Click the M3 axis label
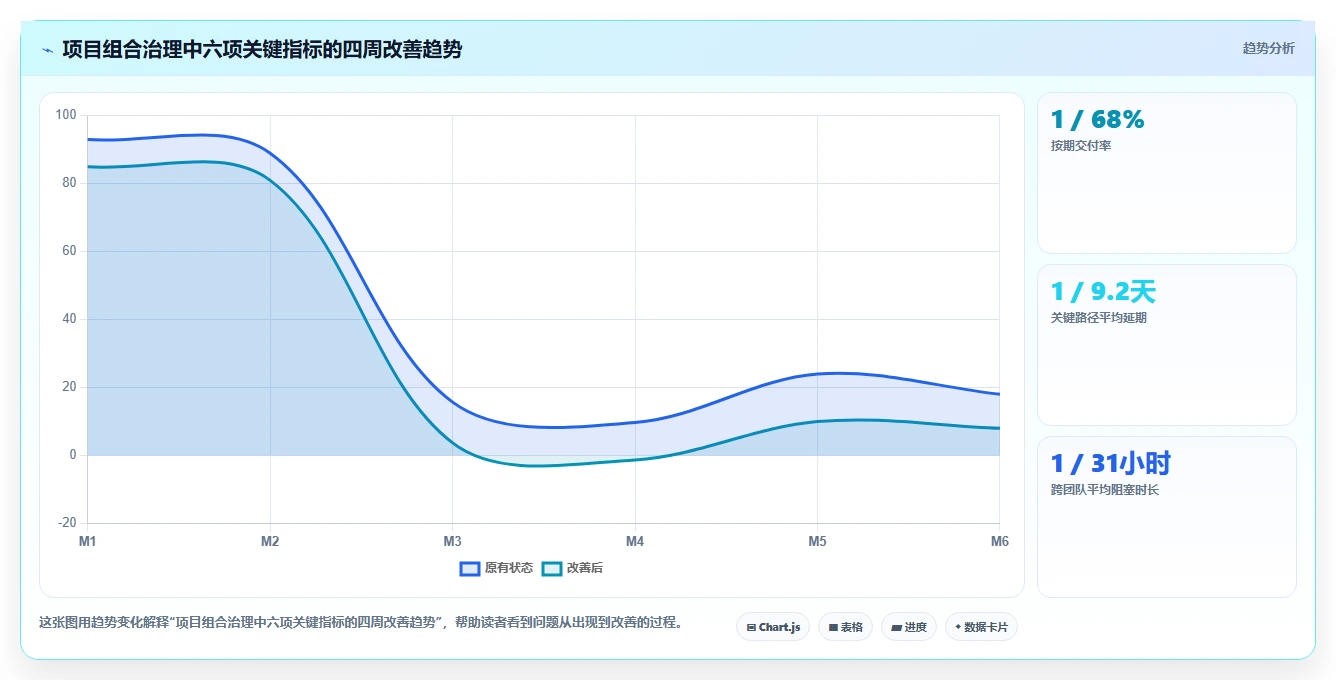 pyautogui.click(x=452, y=541)
